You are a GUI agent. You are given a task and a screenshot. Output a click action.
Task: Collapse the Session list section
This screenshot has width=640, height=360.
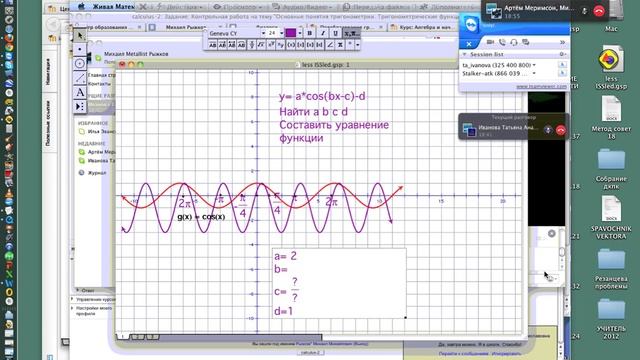tap(464, 54)
